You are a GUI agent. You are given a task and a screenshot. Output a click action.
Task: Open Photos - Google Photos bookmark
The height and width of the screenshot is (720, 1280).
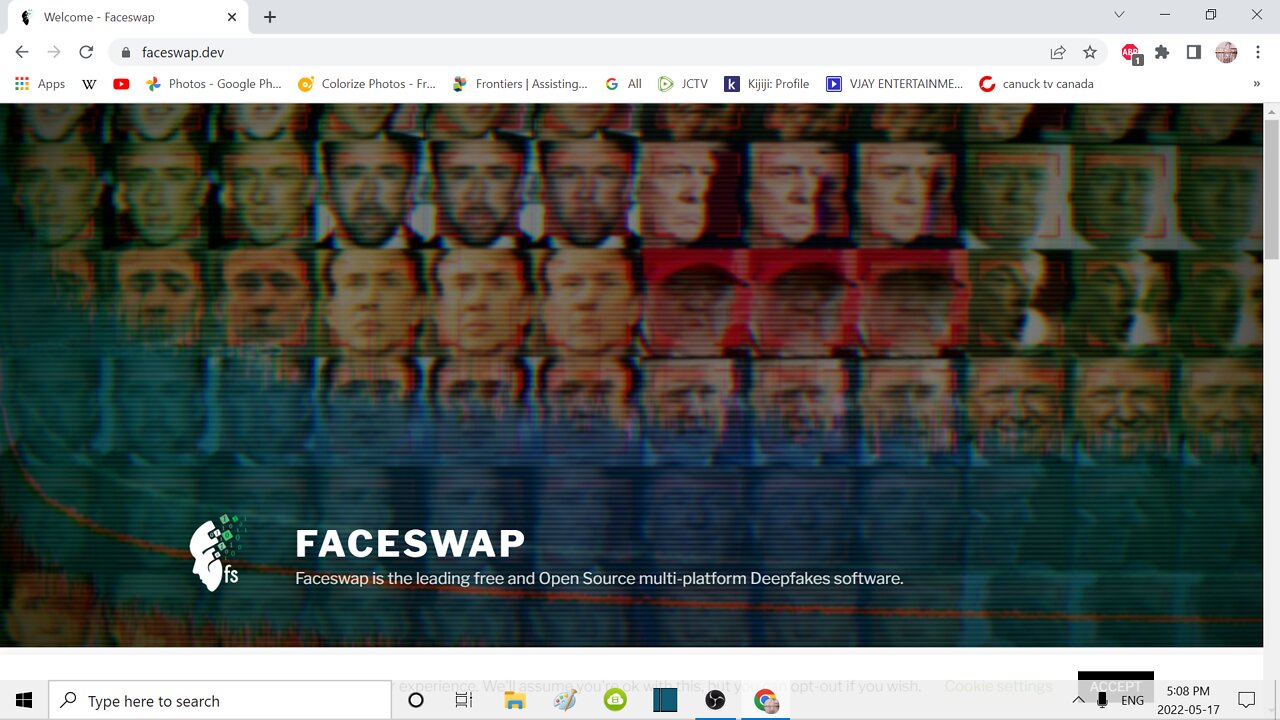pos(214,84)
